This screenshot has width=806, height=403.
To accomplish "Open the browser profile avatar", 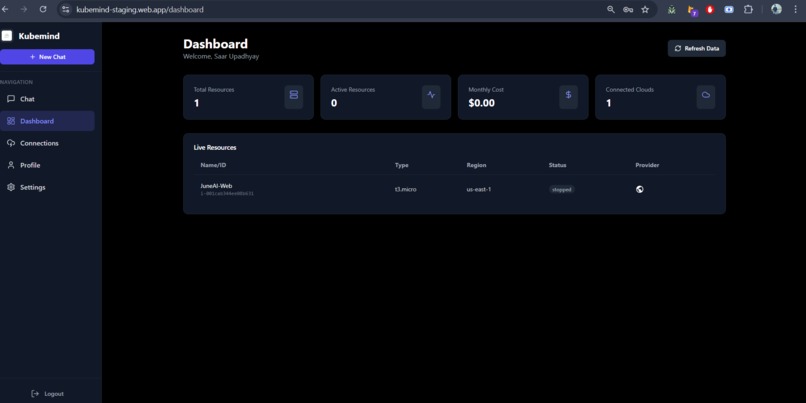I will [x=776, y=9].
